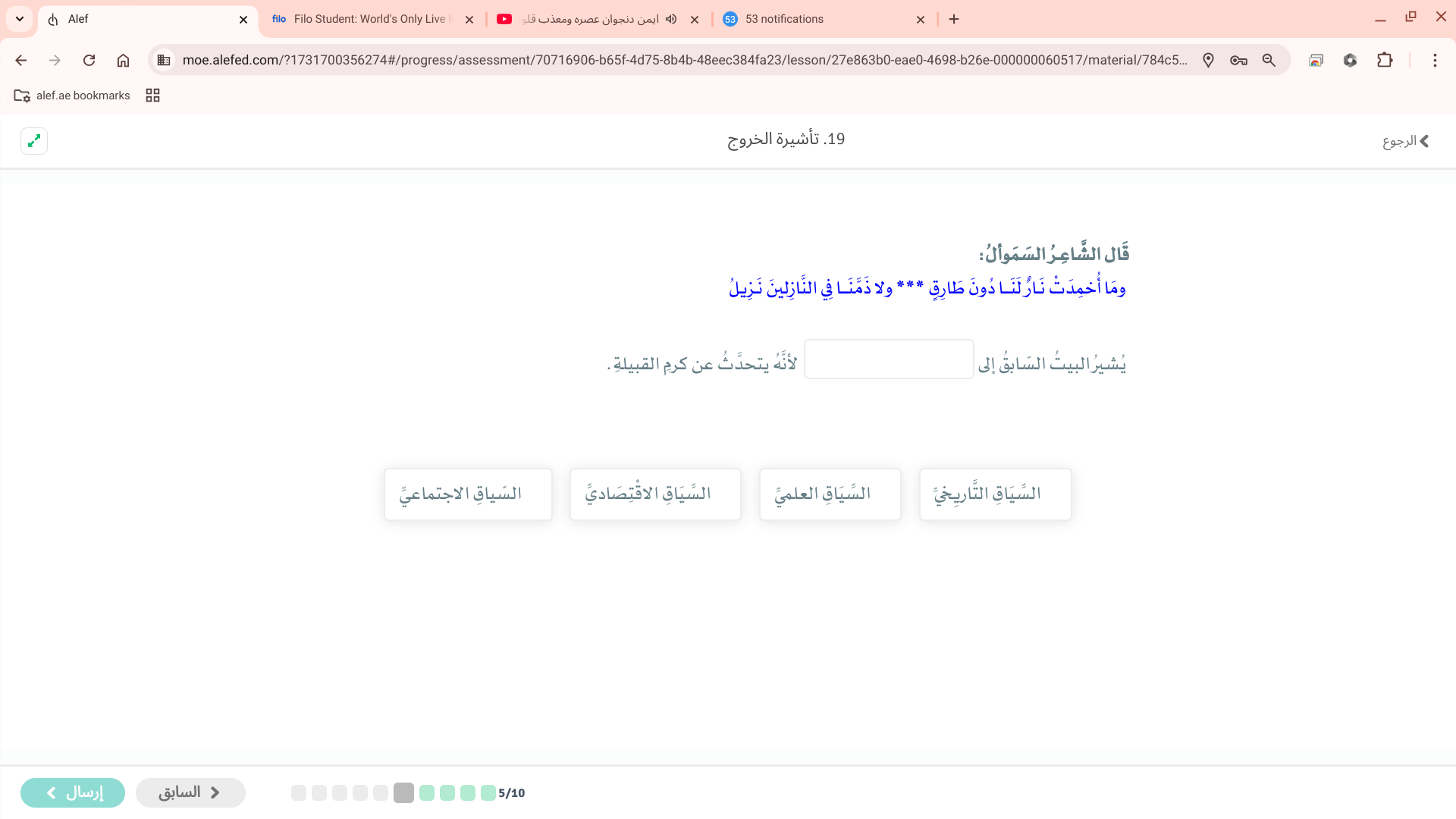This screenshot has height=819, width=1456.
Task: Click the zoom magnifier icon in address bar
Action: pos(1269,60)
